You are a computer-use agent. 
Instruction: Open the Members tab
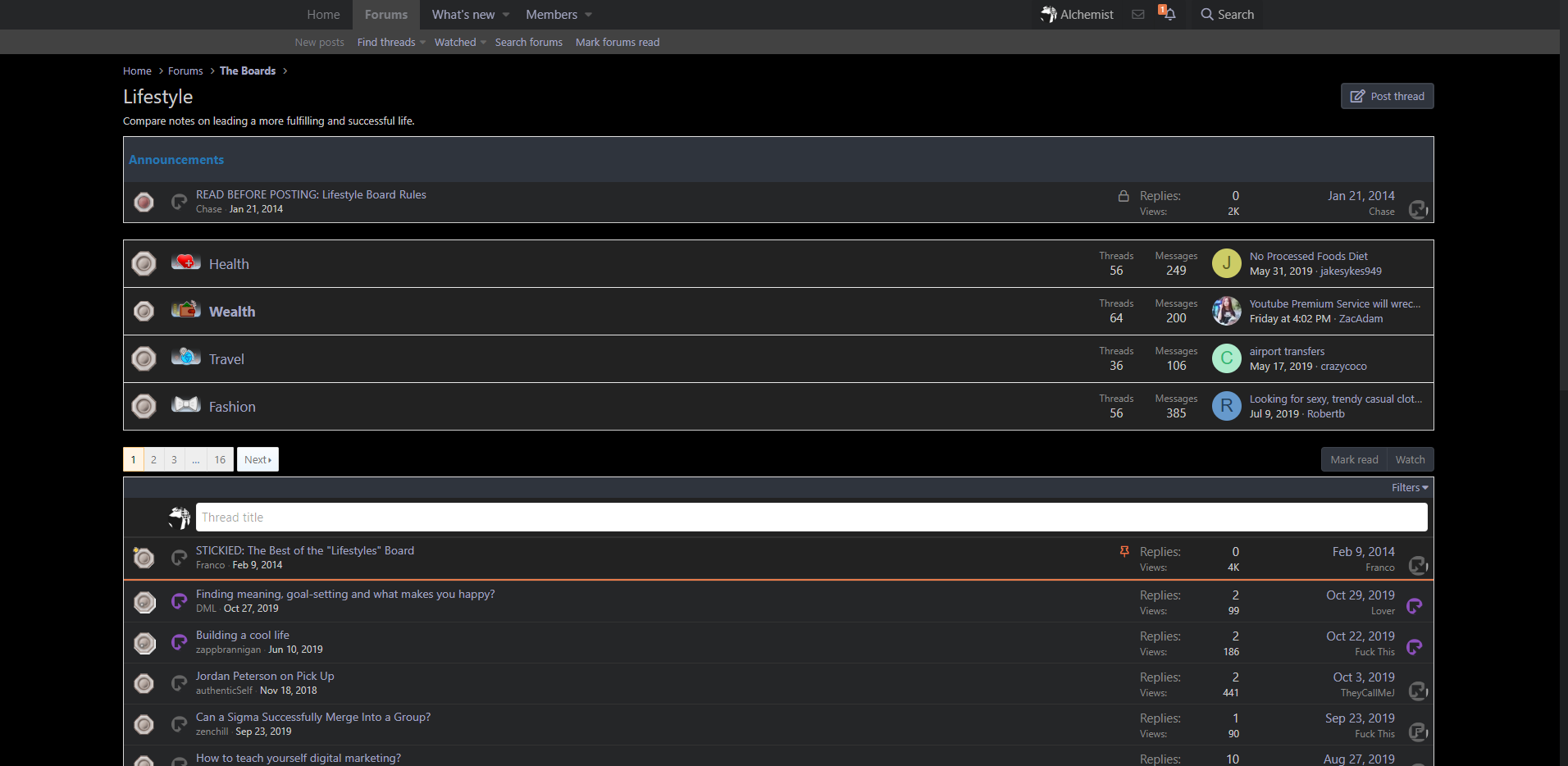pos(551,15)
